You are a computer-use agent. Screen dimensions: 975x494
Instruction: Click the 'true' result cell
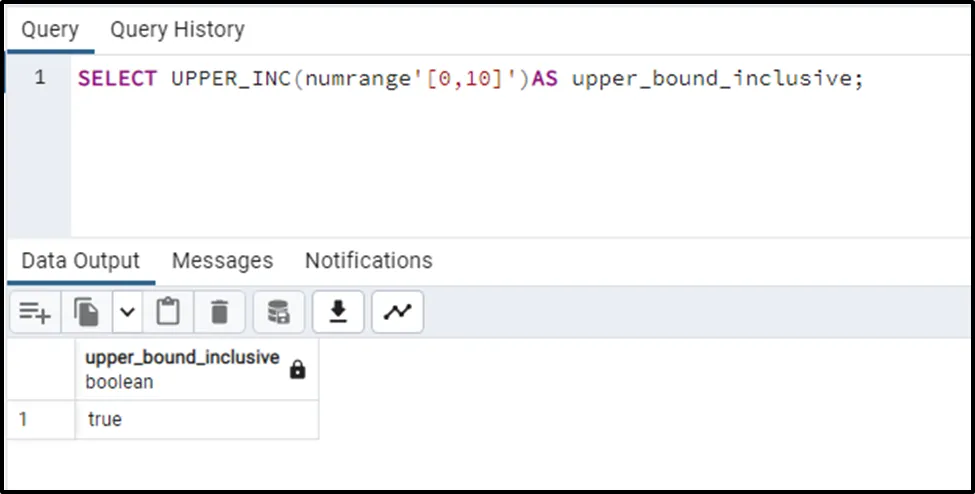tap(105, 420)
